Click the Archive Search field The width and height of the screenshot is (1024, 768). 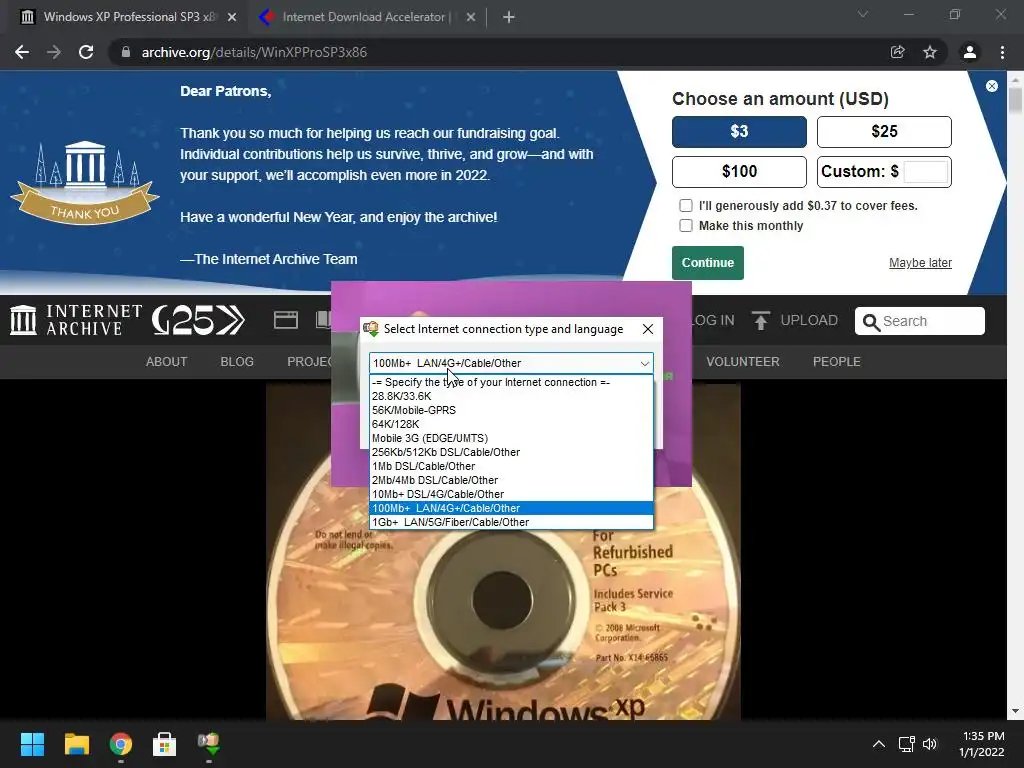920,321
